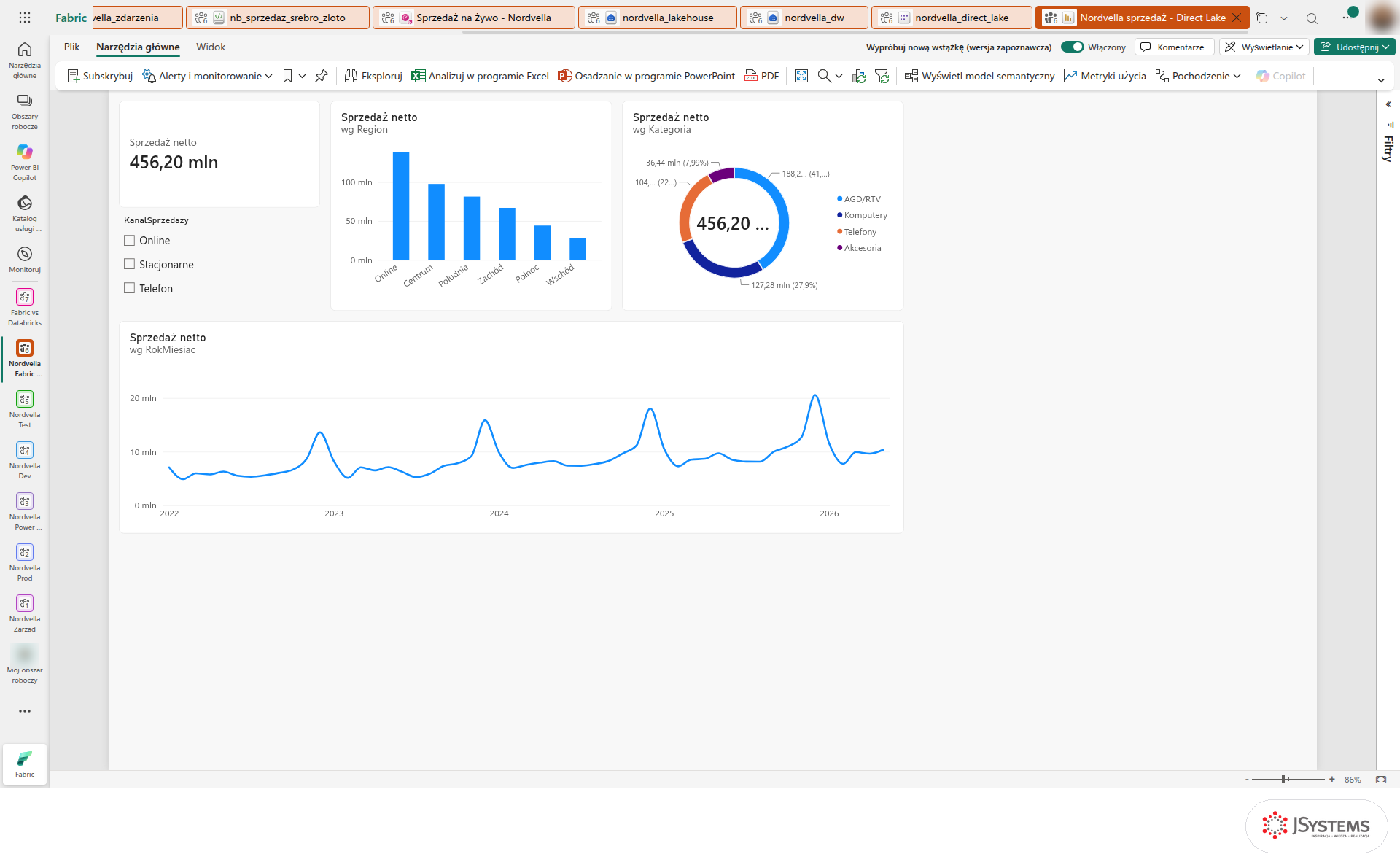The image size is (1400, 865).
Task: Switch to nordvella_dw tab
Action: (804, 18)
